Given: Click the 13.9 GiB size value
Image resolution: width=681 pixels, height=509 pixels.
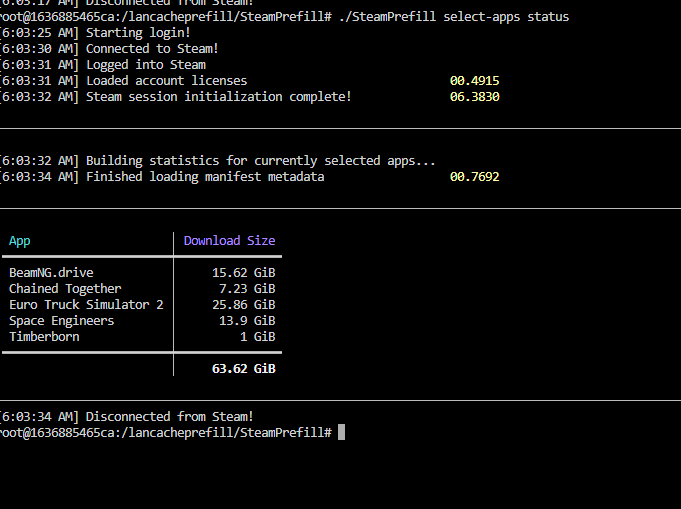Looking at the screenshot, I should tap(247, 321).
